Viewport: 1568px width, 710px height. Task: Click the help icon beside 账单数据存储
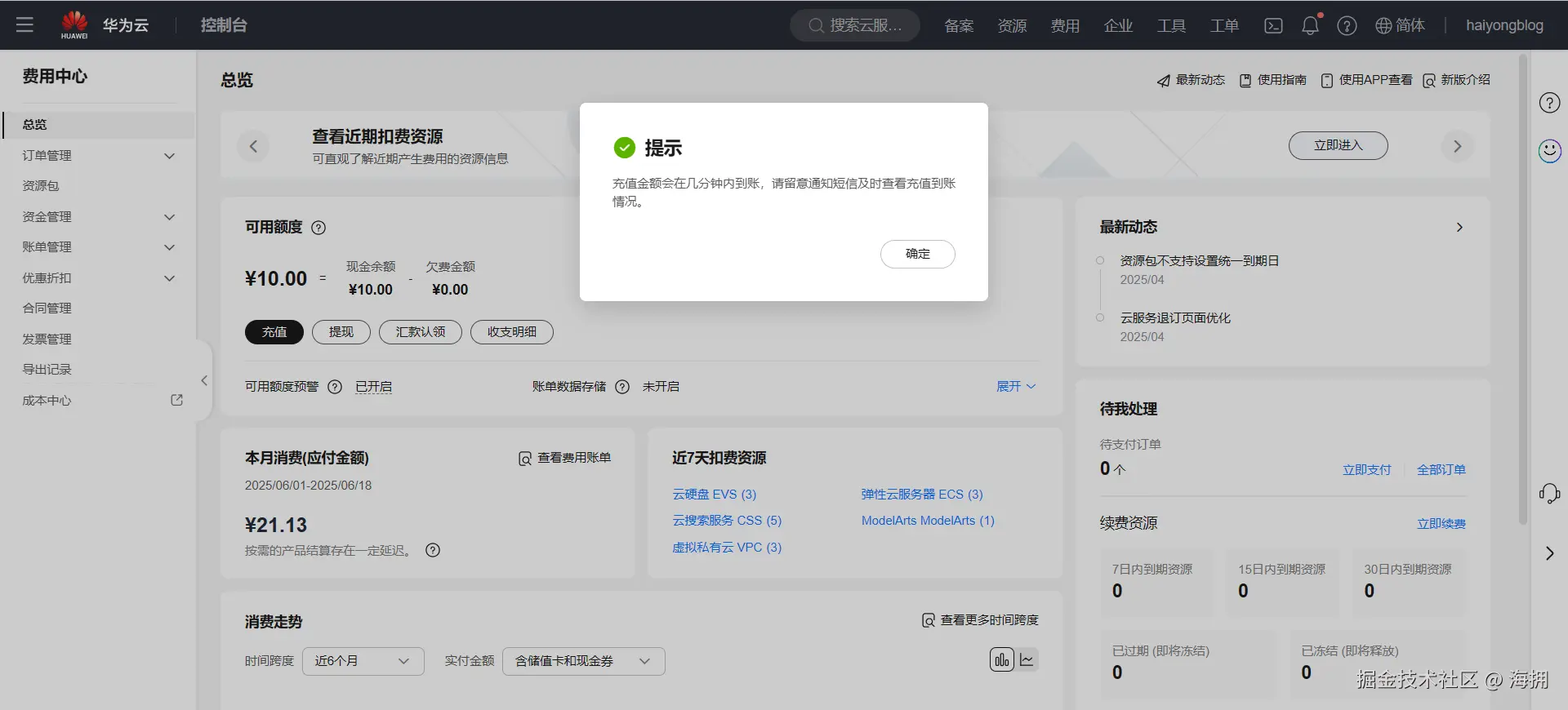pos(622,387)
